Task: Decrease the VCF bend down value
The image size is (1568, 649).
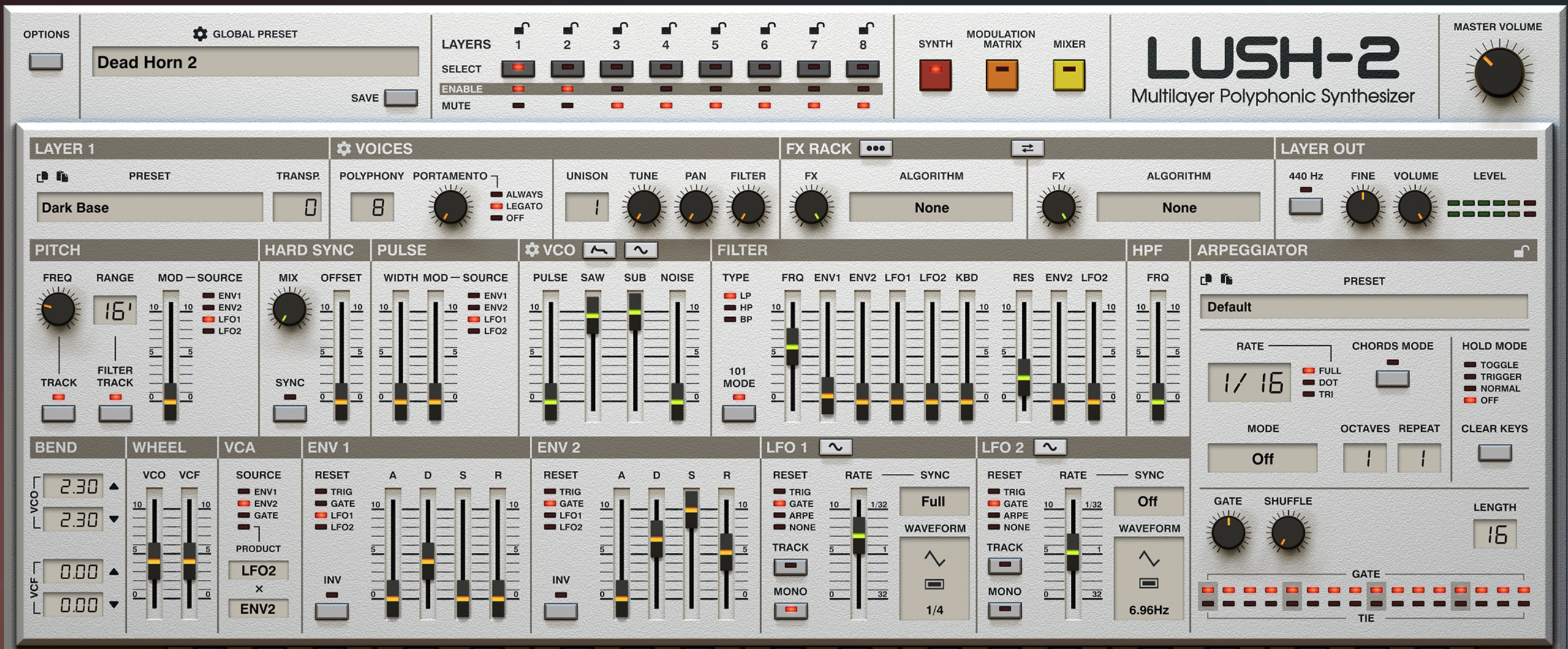Action: click(x=114, y=605)
